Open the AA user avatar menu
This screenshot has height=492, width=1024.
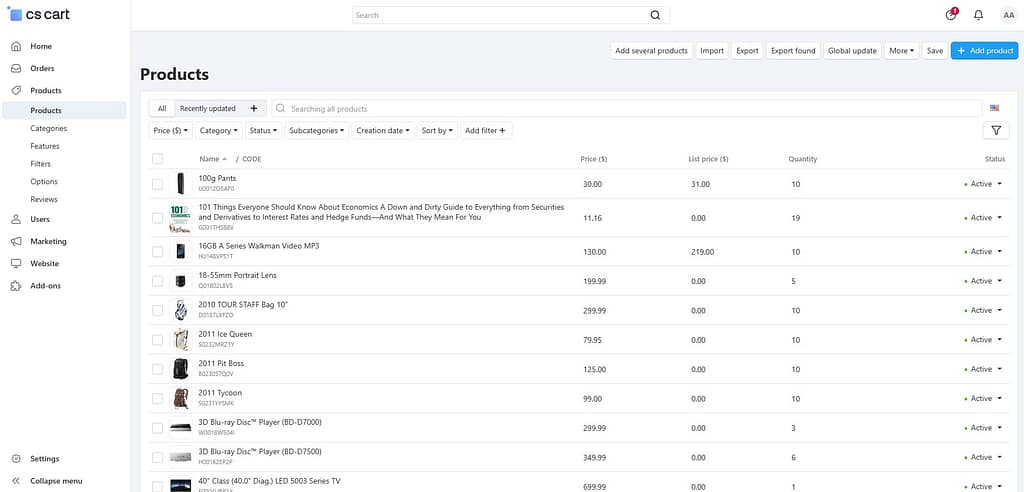coord(1008,15)
